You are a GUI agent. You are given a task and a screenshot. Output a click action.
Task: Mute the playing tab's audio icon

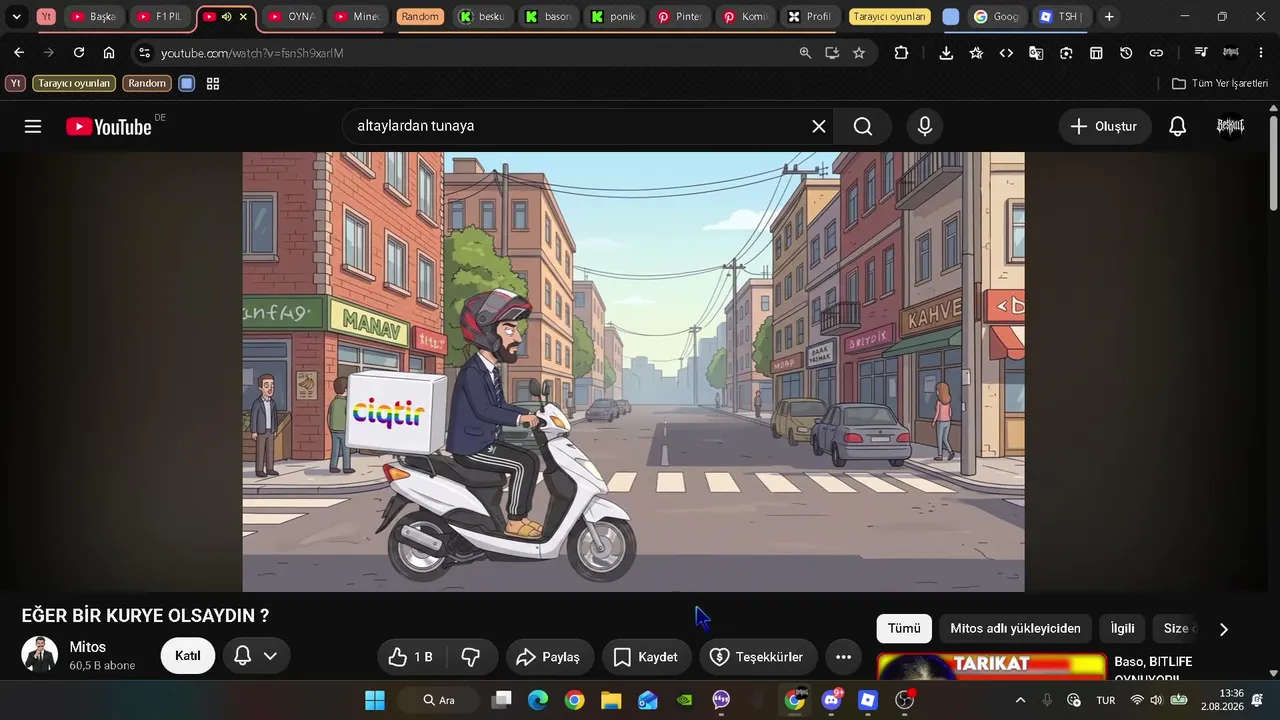pos(226,17)
